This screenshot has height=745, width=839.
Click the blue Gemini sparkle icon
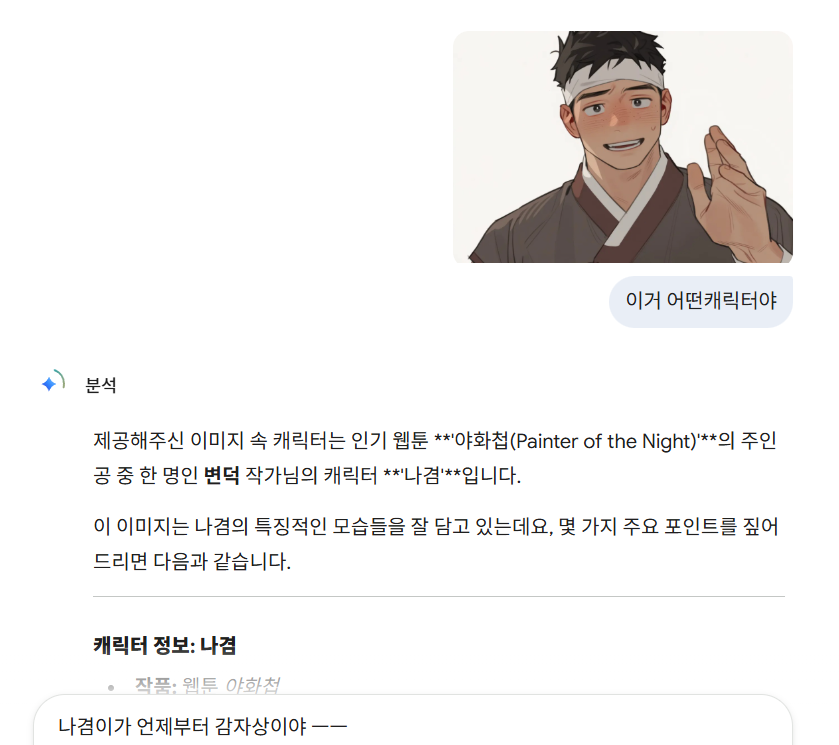49,384
